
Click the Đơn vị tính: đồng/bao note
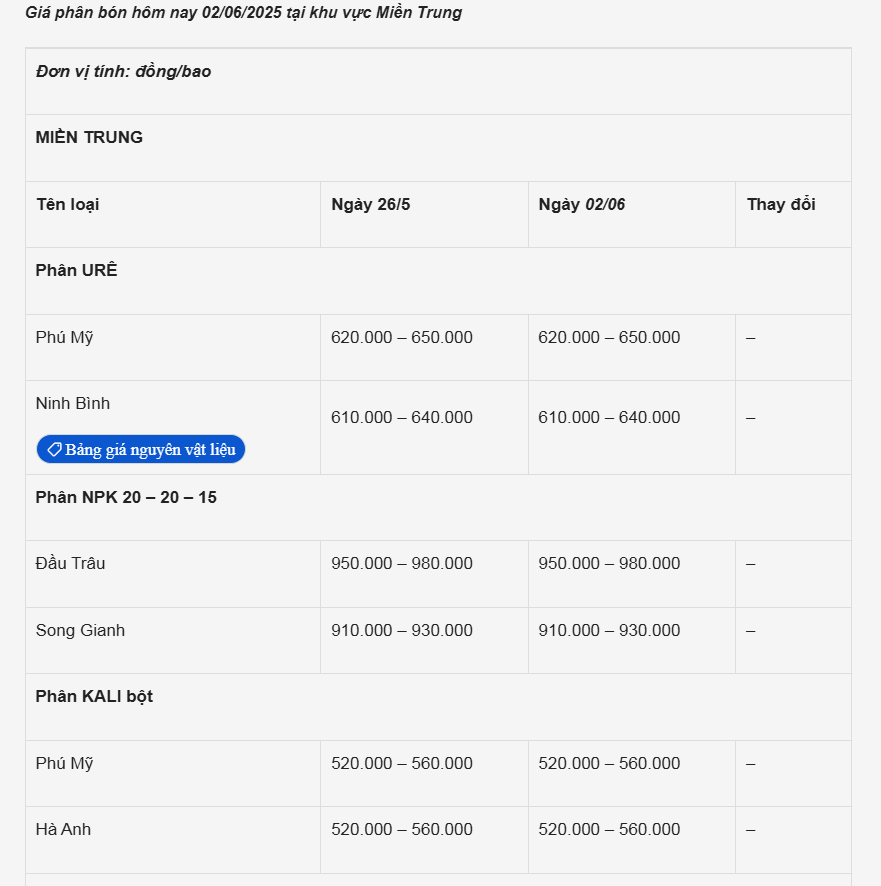(123, 71)
